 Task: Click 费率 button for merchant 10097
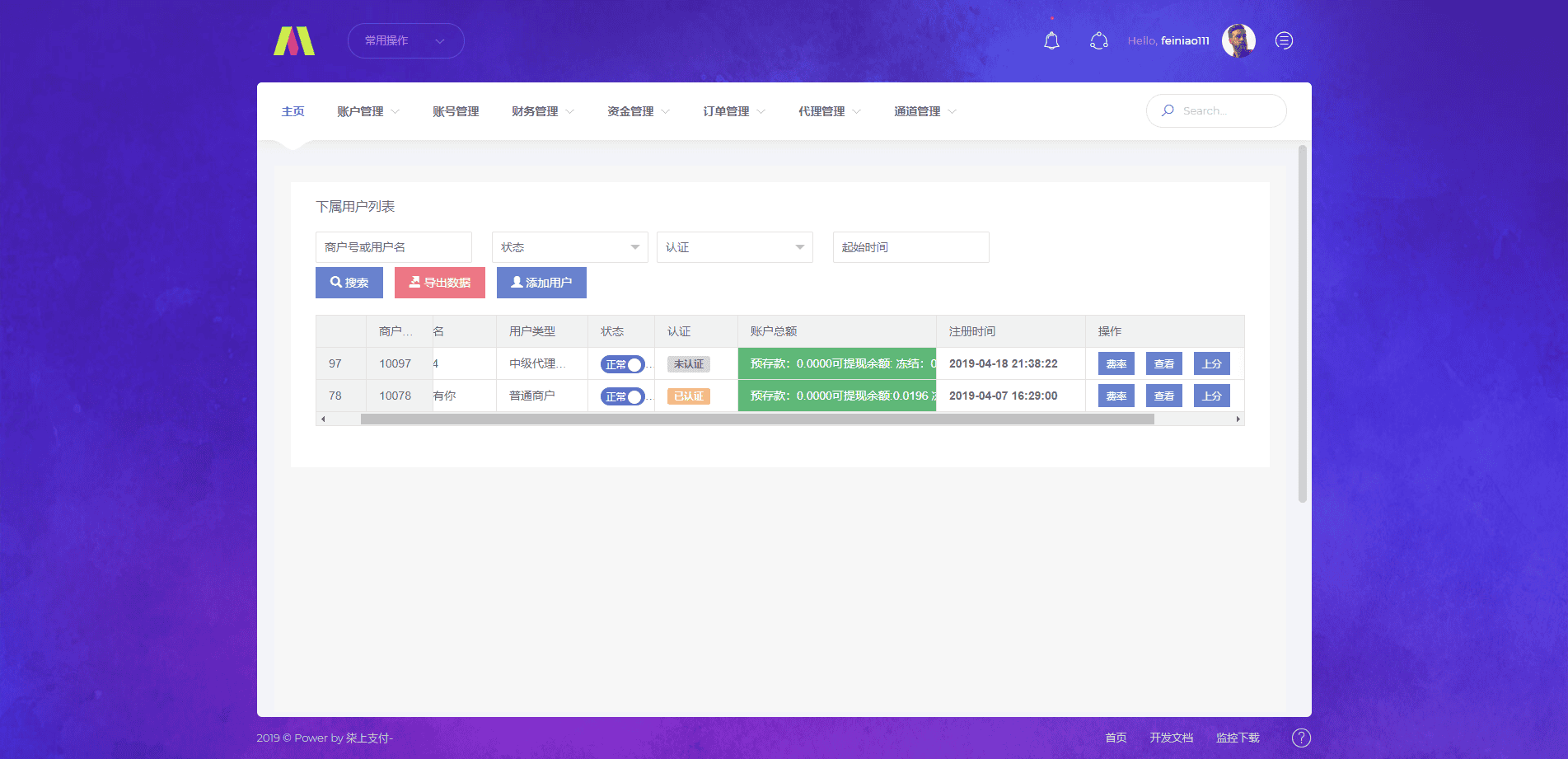1116,363
